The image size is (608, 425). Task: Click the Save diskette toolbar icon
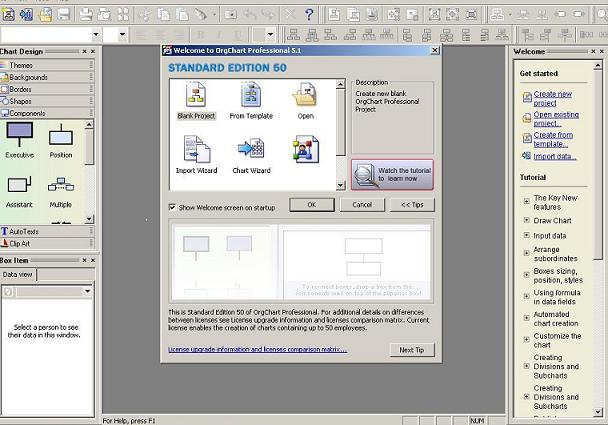64,15
